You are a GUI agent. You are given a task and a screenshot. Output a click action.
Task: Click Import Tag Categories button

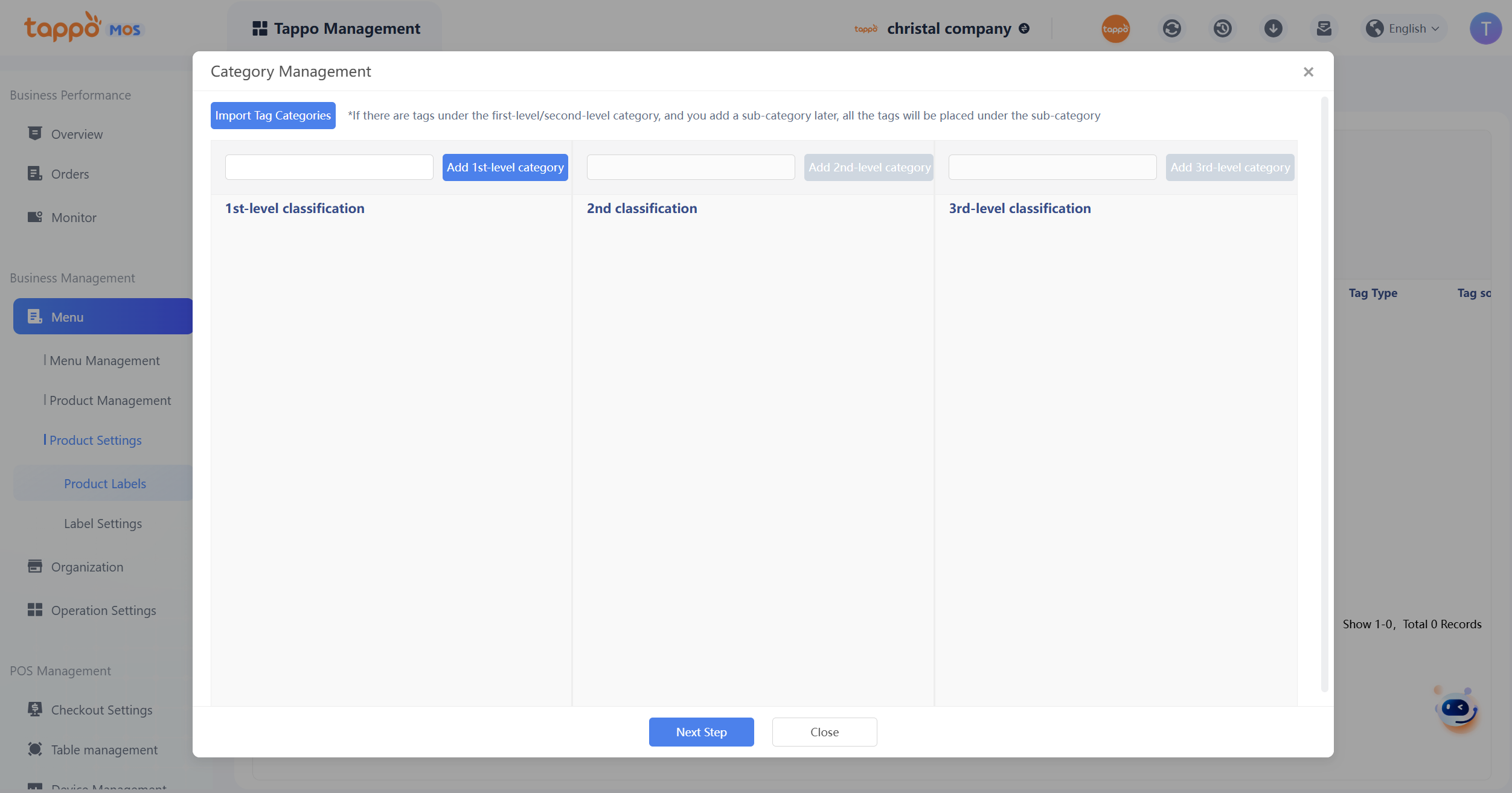[273, 115]
